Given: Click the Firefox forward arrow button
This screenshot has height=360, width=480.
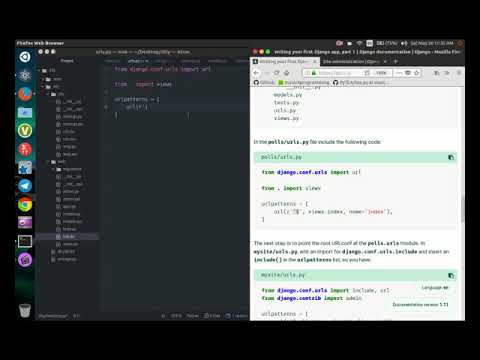Looking at the screenshot, I should (267, 73).
